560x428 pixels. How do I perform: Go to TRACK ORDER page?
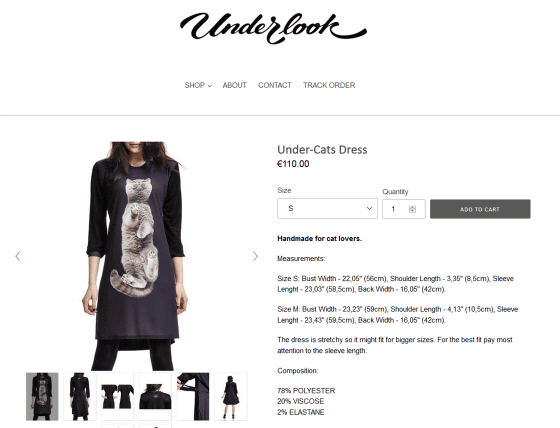pyautogui.click(x=329, y=85)
